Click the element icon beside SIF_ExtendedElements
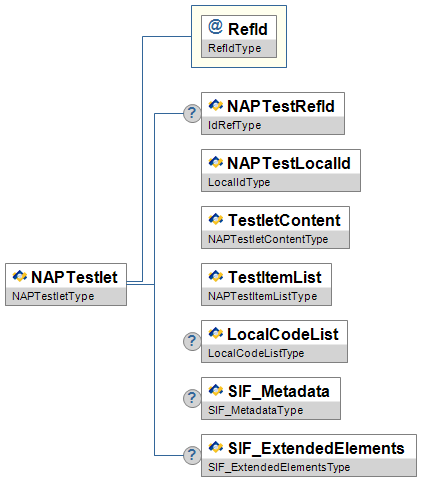 (x=216, y=447)
